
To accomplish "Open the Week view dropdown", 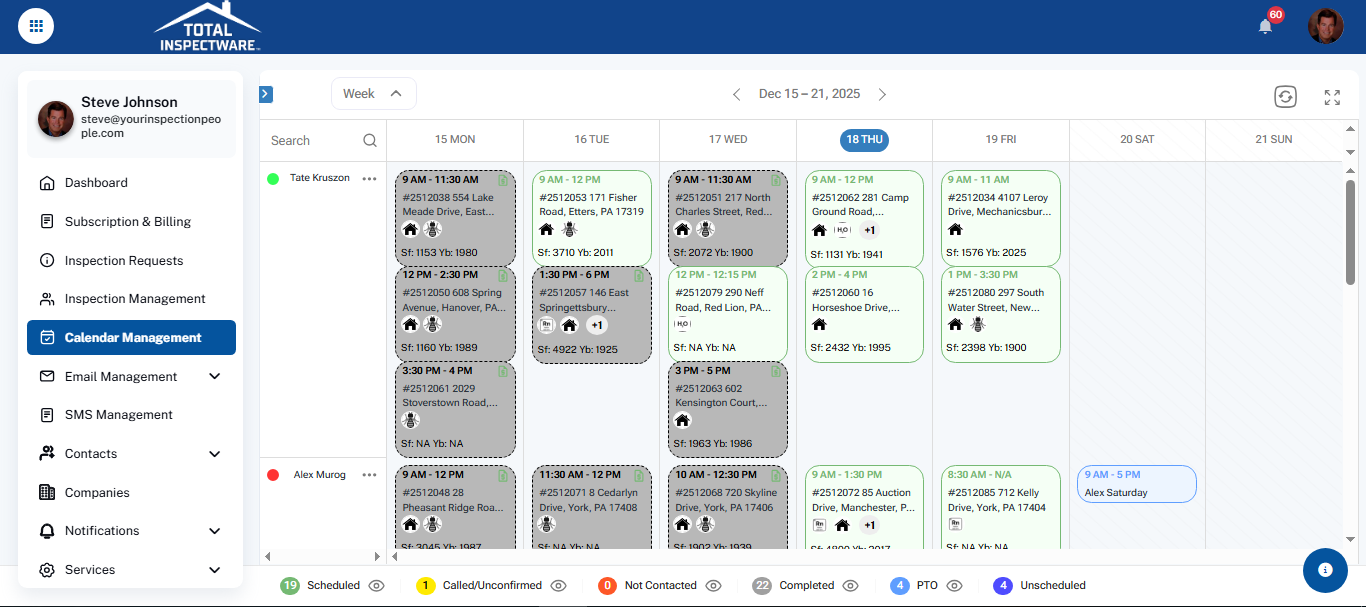I will [373, 94].
